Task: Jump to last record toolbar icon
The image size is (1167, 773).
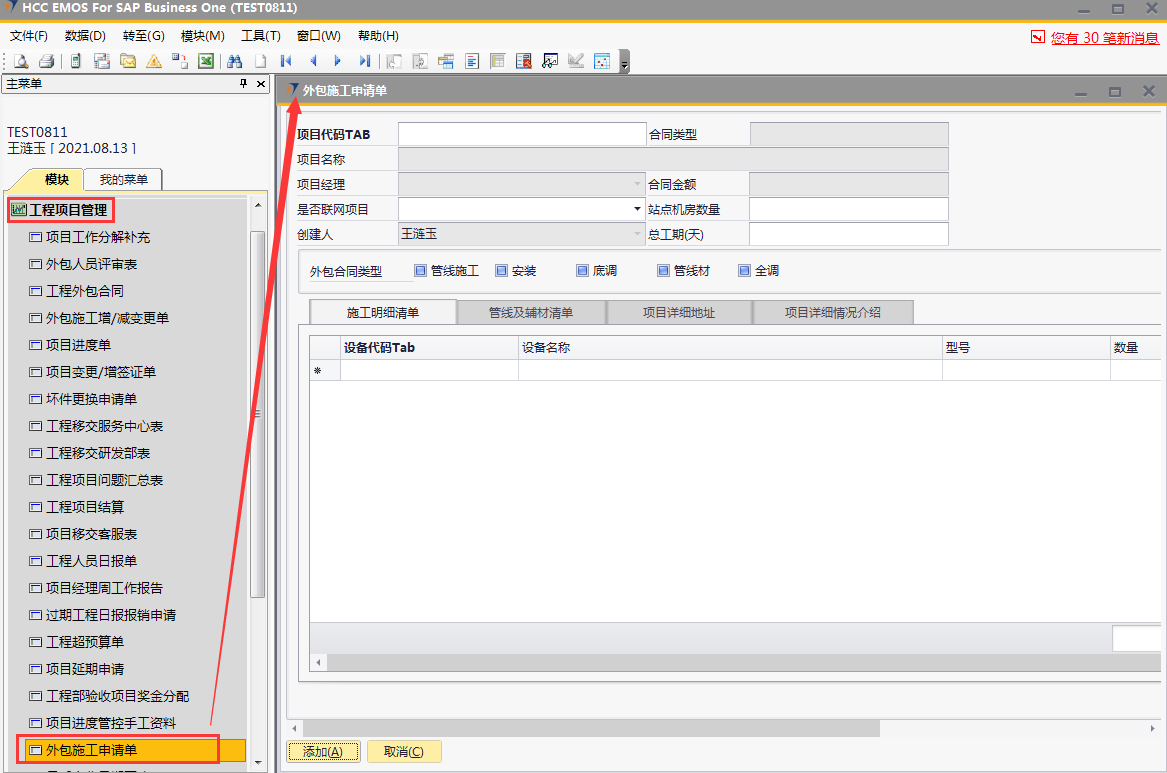Action: [364, 61]
